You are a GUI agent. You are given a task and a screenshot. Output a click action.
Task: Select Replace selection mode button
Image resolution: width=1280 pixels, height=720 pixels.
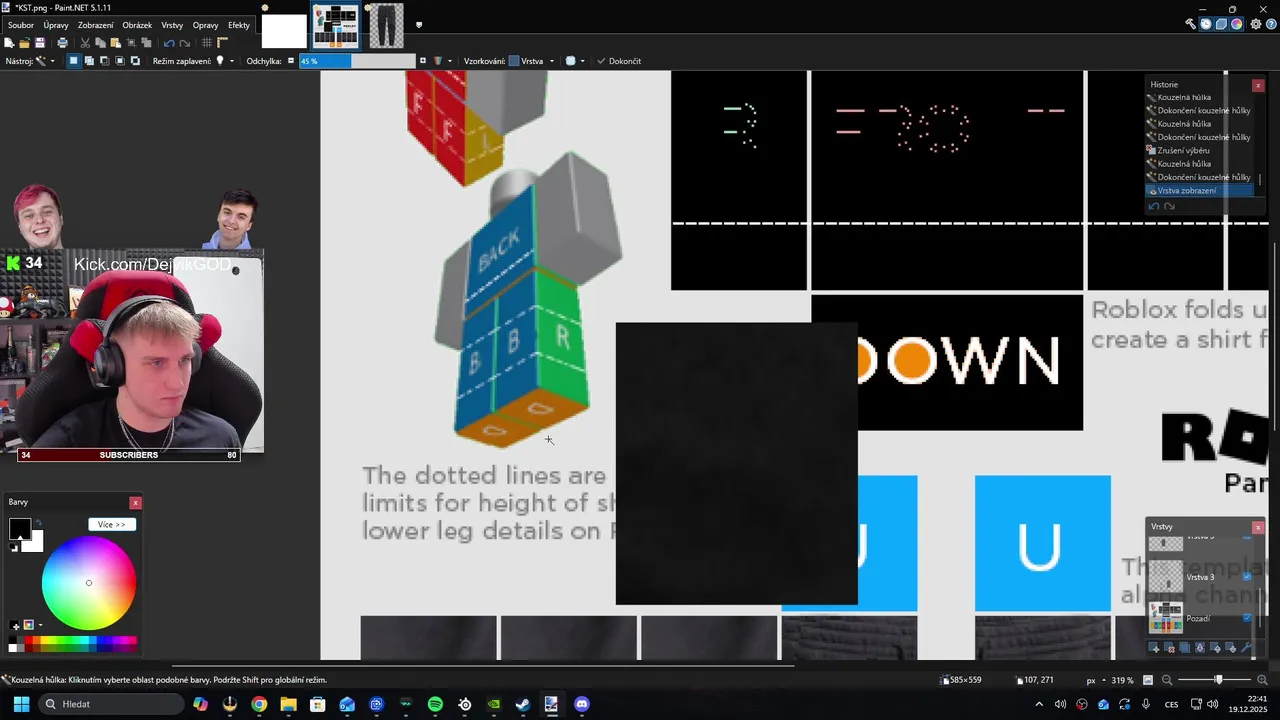point(73,61)
